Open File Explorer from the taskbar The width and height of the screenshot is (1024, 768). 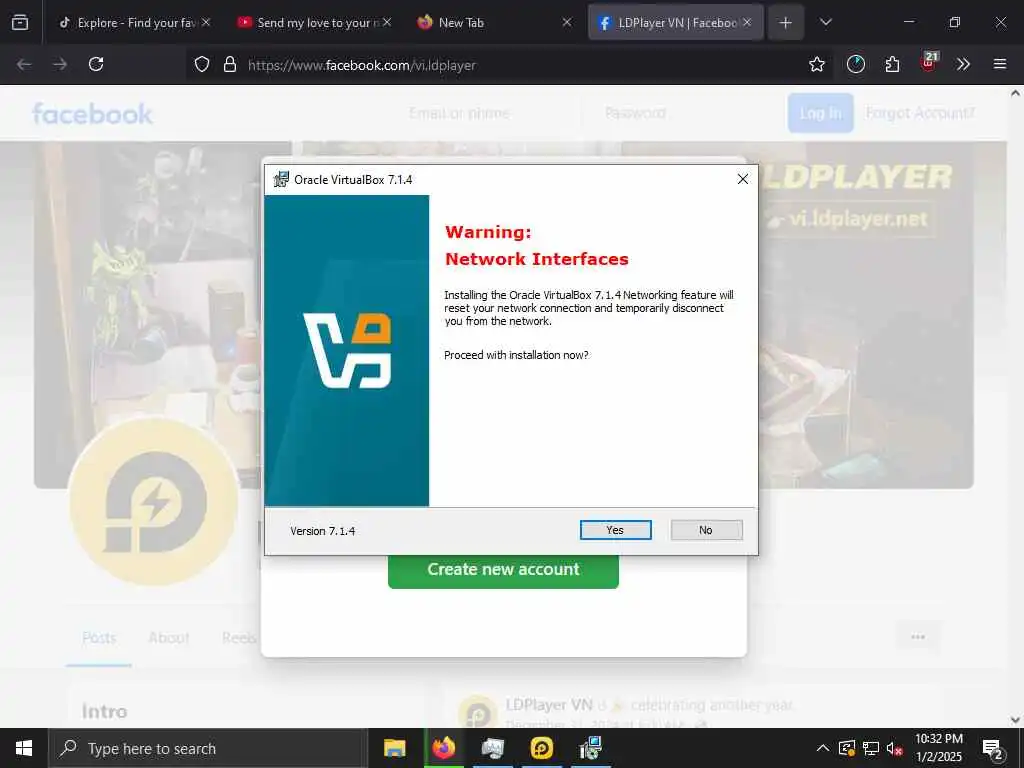394,748
